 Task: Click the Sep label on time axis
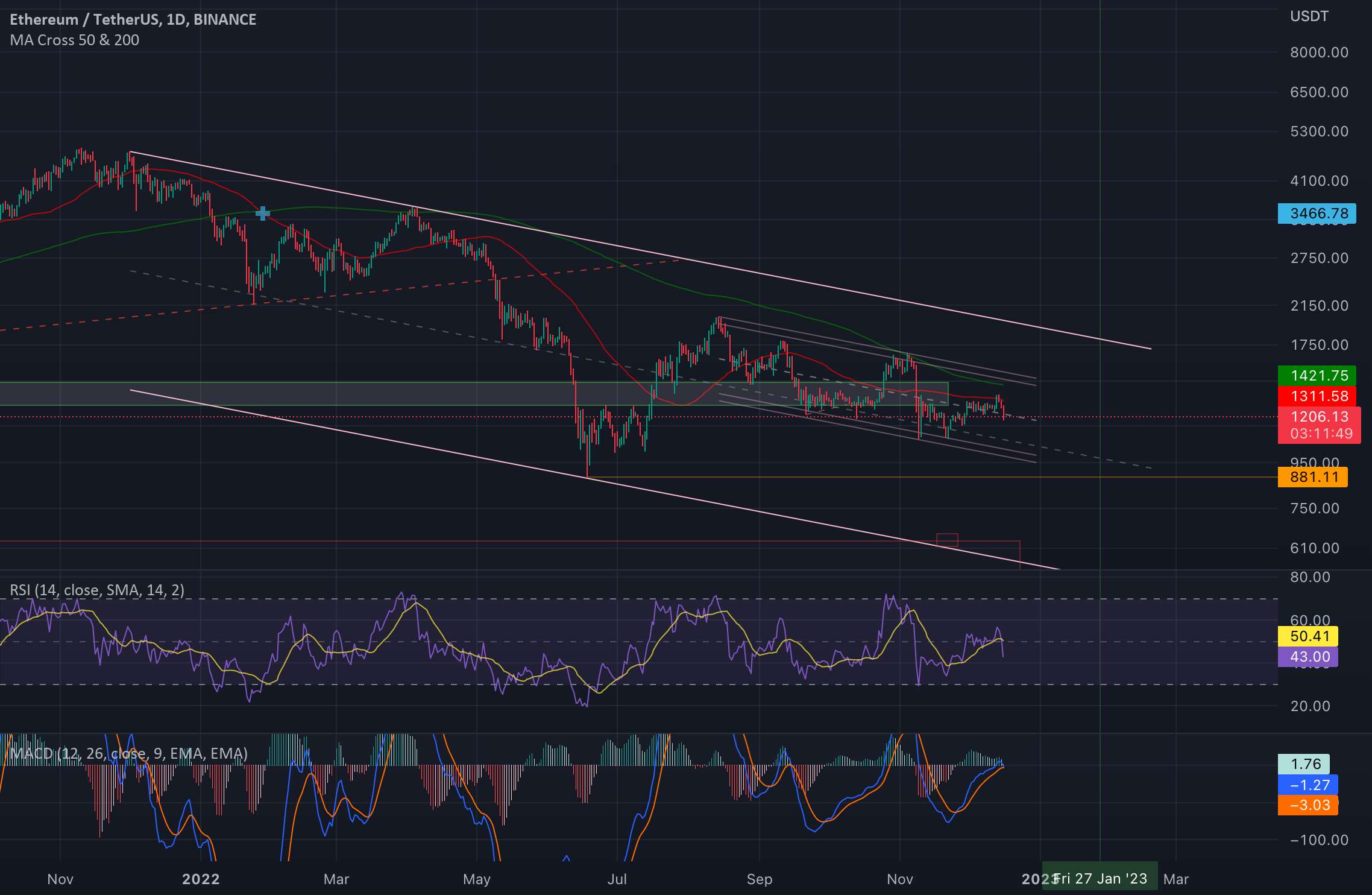[760, 879]
